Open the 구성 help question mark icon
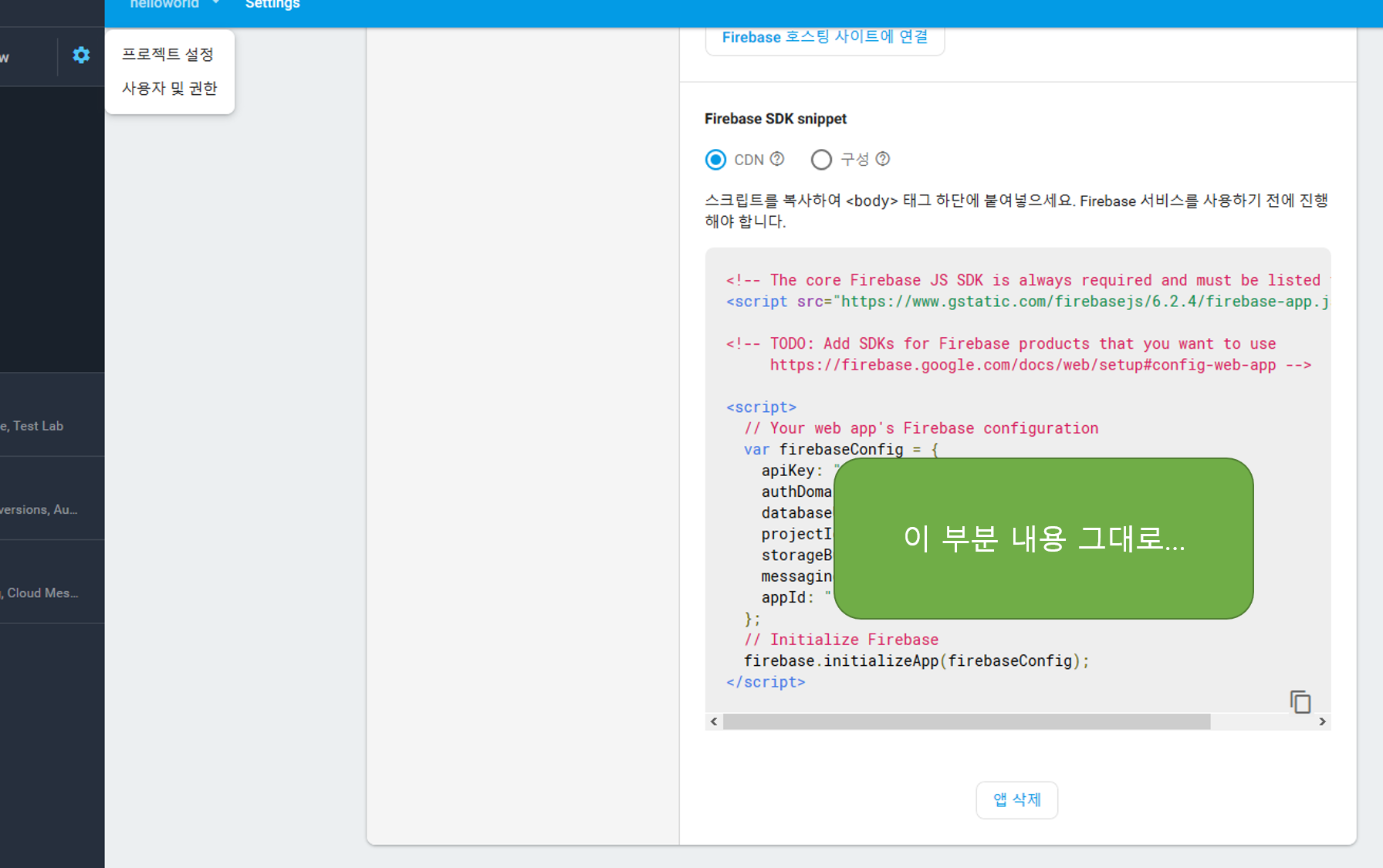 883,159
